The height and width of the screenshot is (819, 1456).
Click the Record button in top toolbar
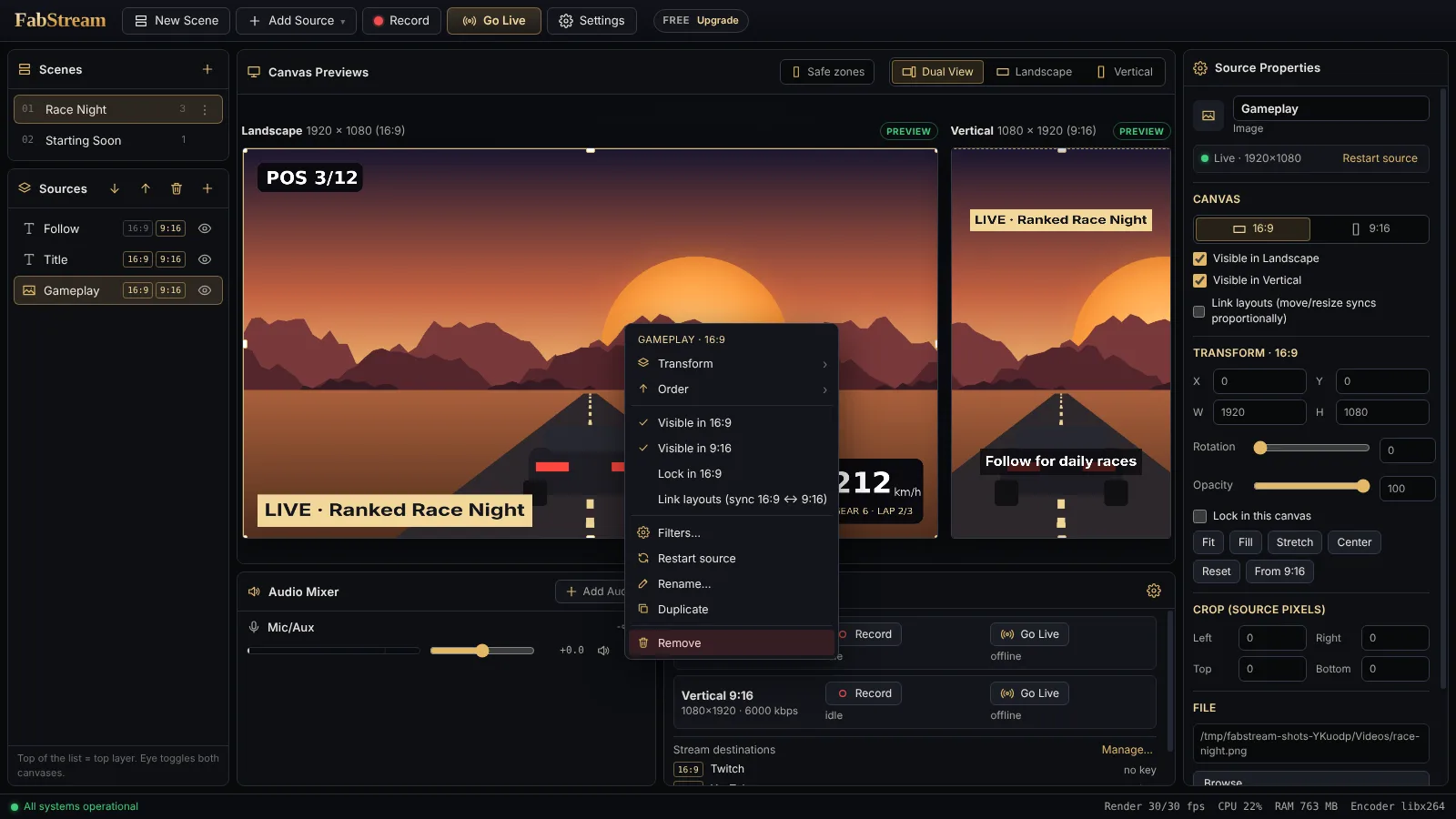click(x=401, y=21)
